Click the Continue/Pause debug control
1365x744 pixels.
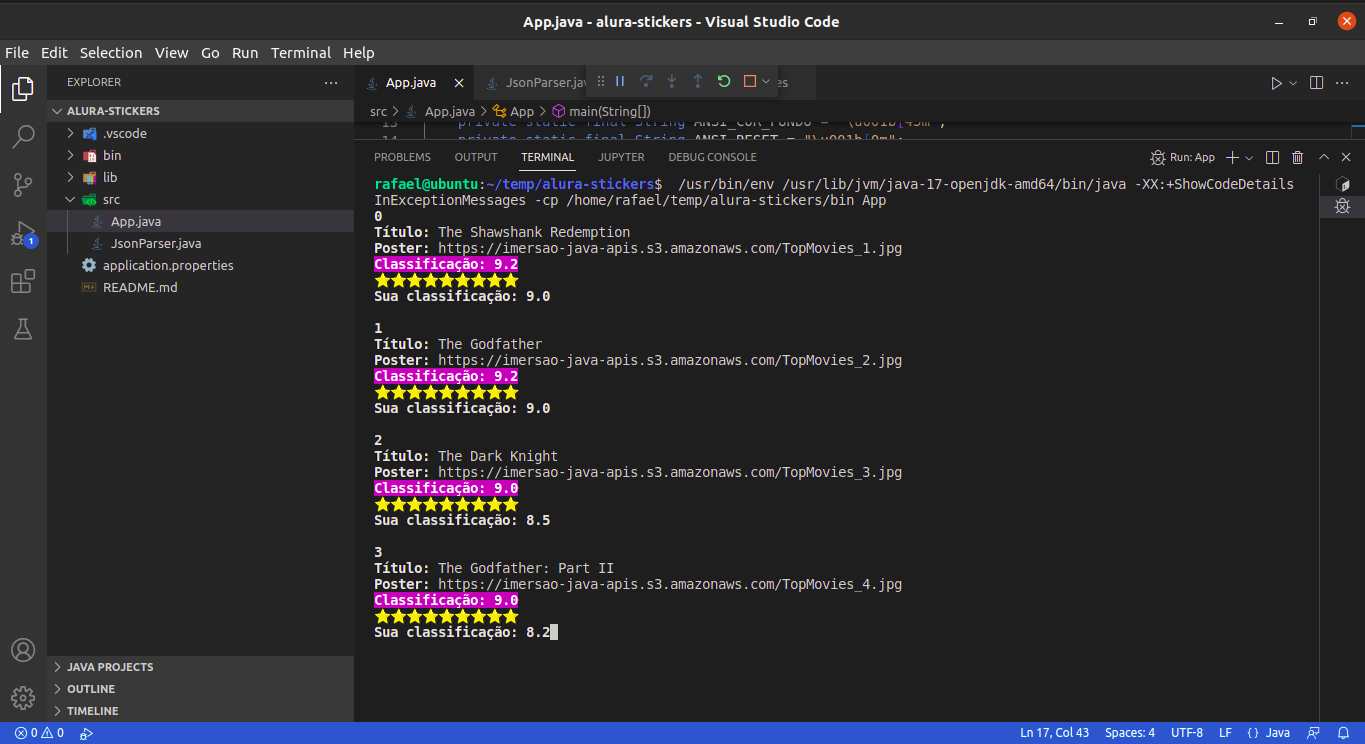coord(619,82)
